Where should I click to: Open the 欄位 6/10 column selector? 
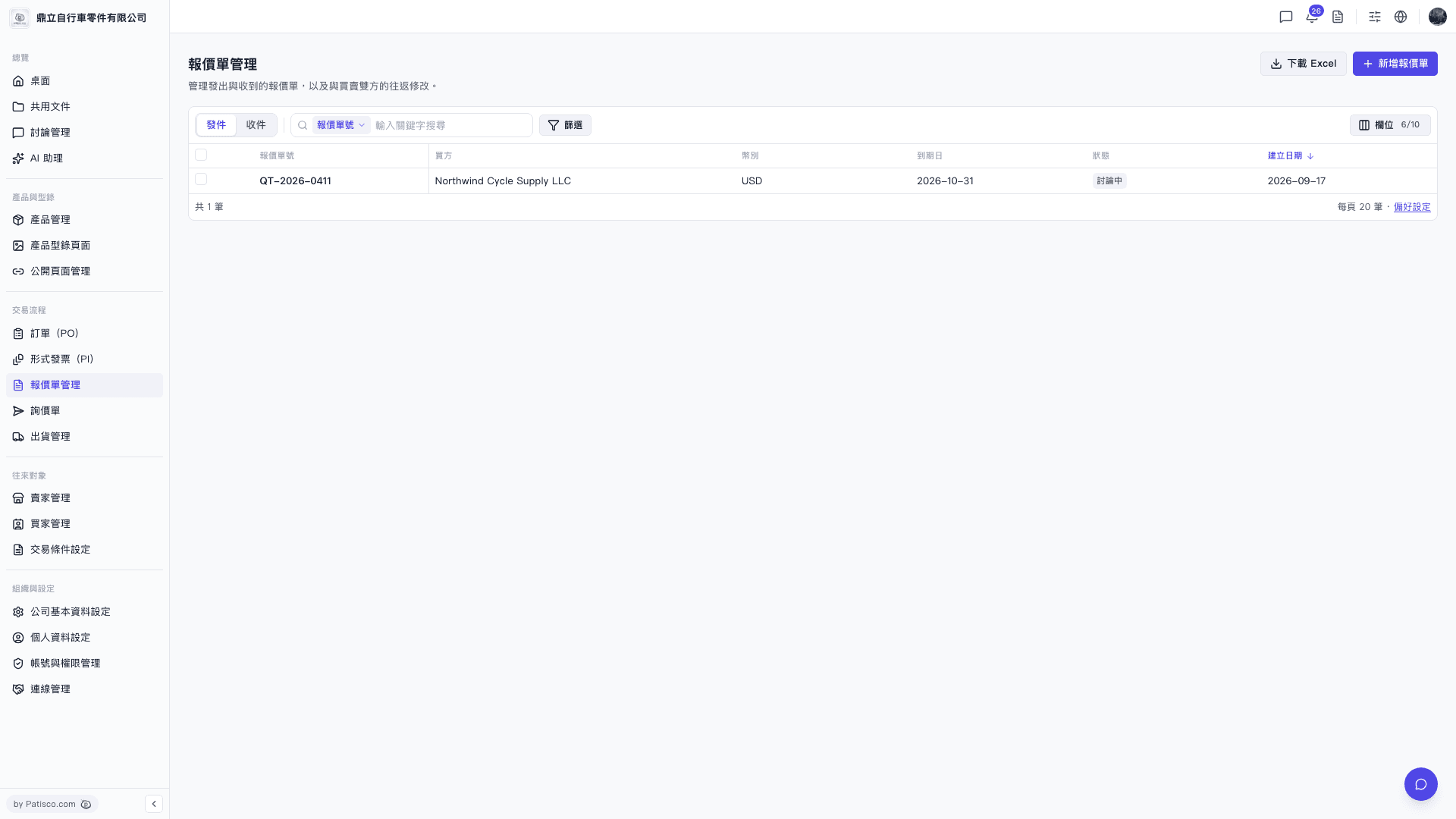(x=1390, y=125)
